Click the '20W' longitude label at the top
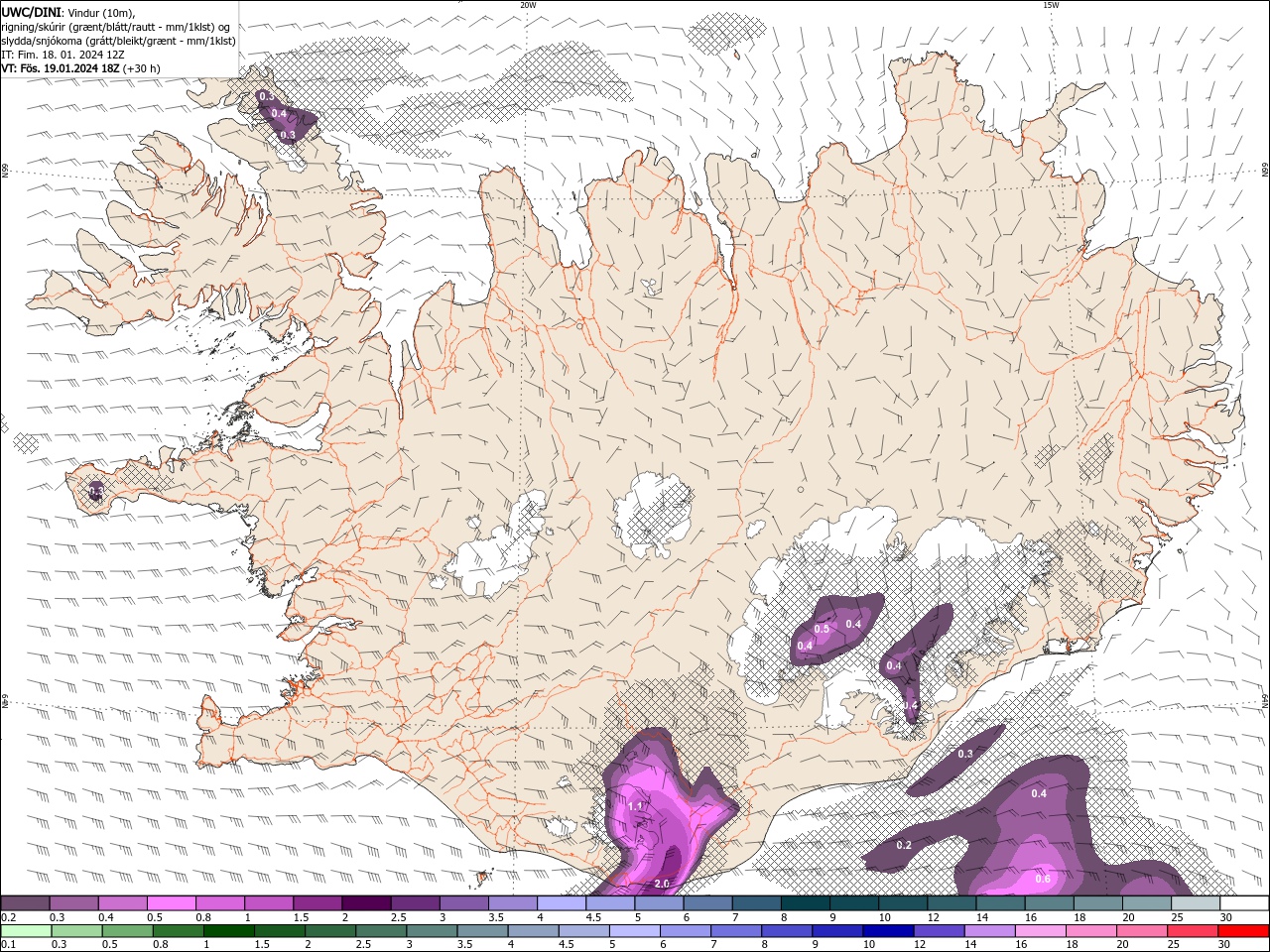This screenshot has height=952, width=1270. point(528,5)
